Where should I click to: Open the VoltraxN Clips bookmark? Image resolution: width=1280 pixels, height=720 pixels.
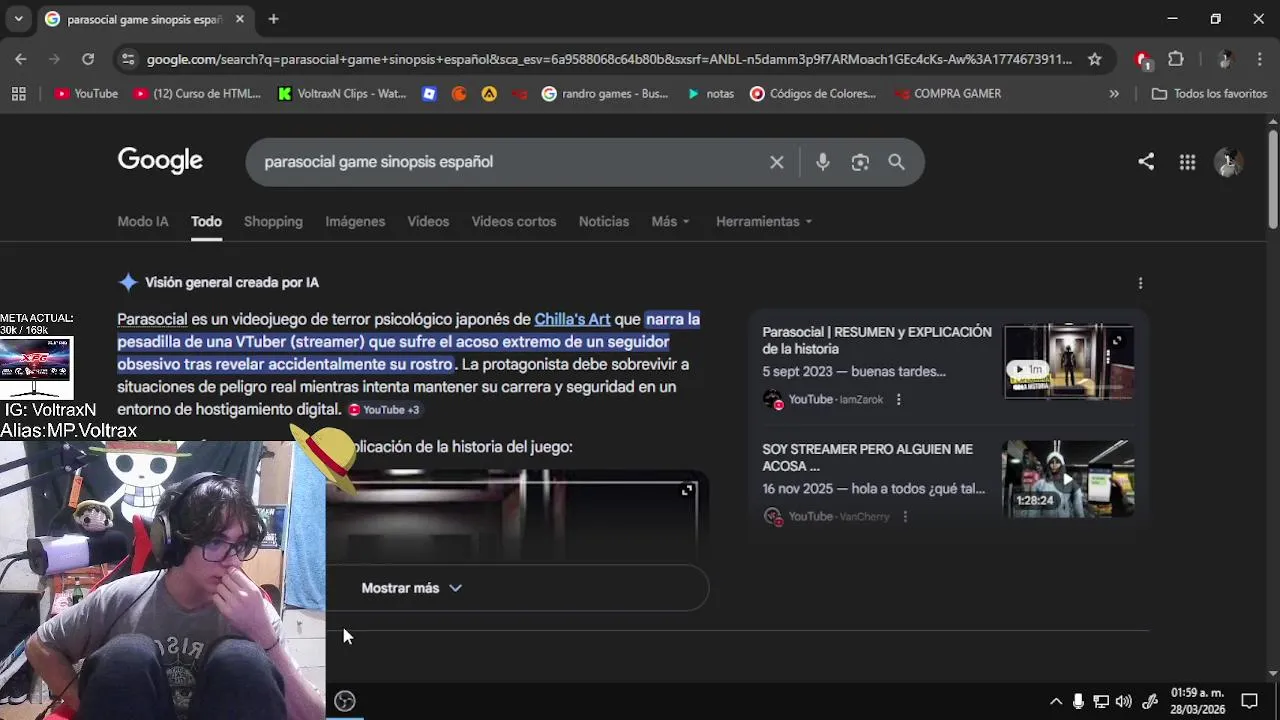(x=342, y=94)
